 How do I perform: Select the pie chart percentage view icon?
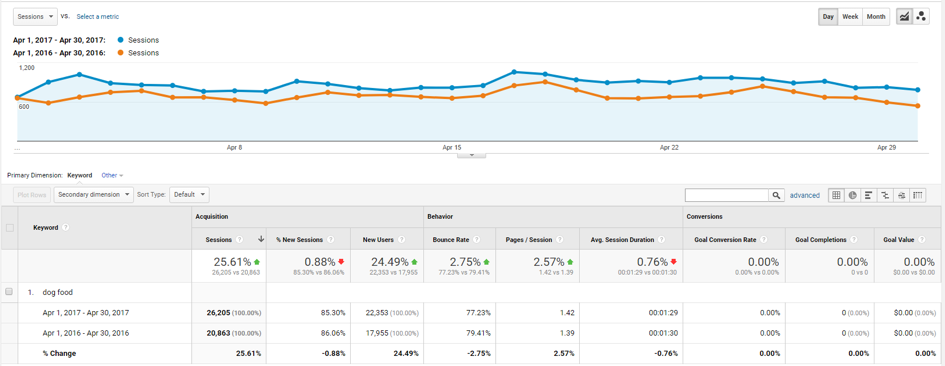coord(853,195)
